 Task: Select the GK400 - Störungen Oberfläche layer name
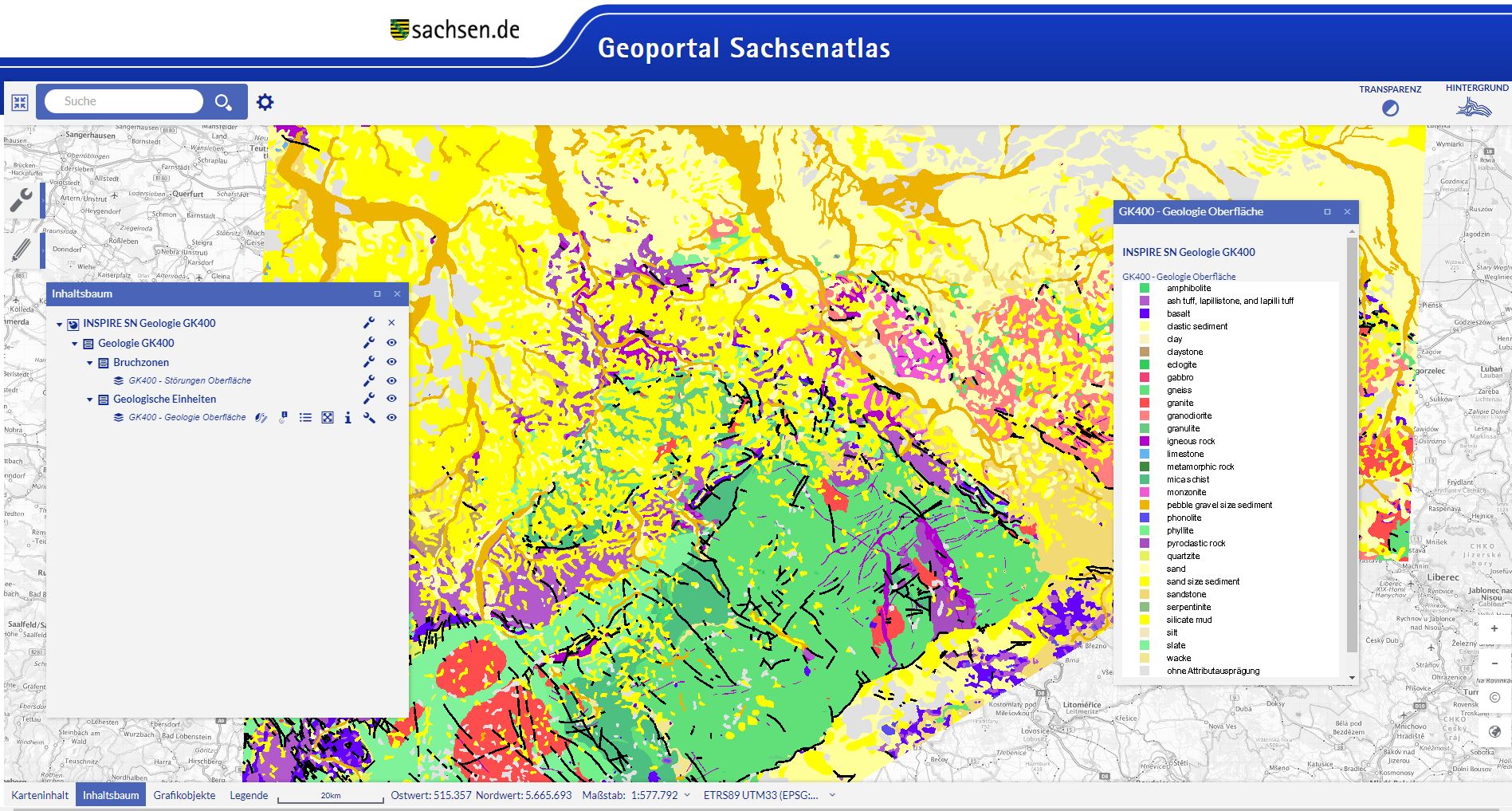point(190,381)
